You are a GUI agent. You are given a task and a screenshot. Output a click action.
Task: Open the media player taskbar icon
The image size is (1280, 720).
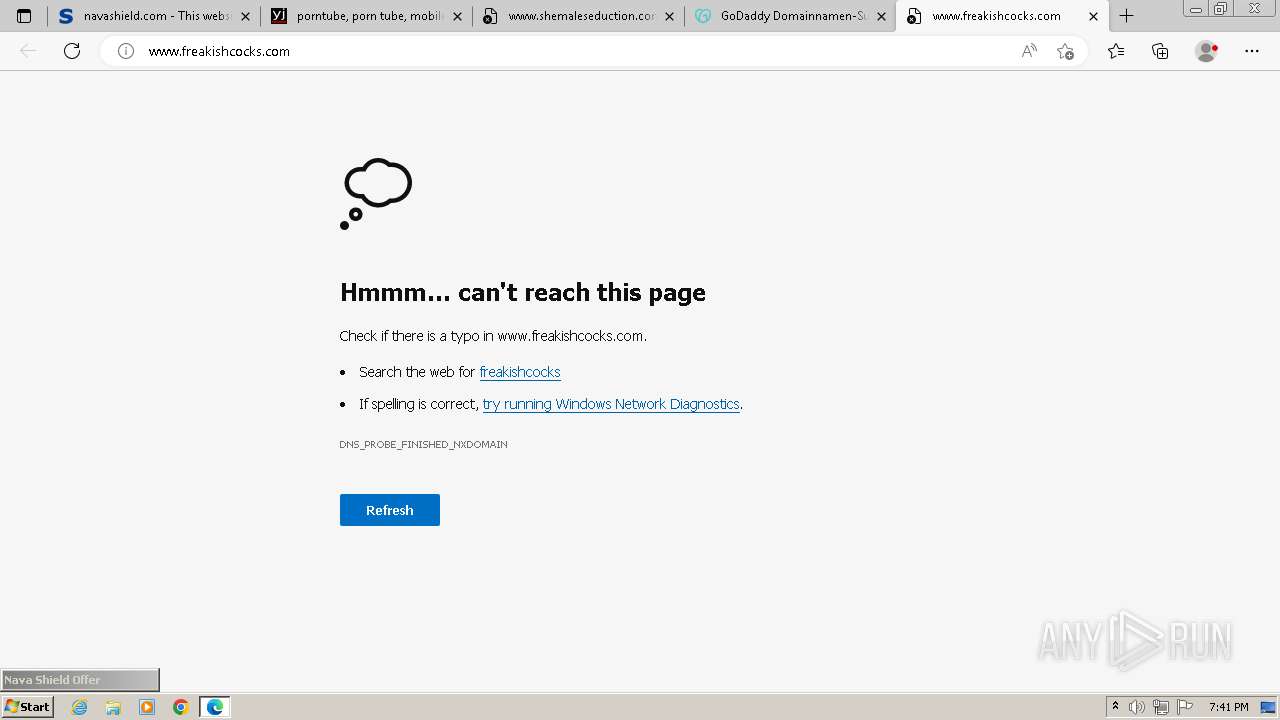click(147, 707)
